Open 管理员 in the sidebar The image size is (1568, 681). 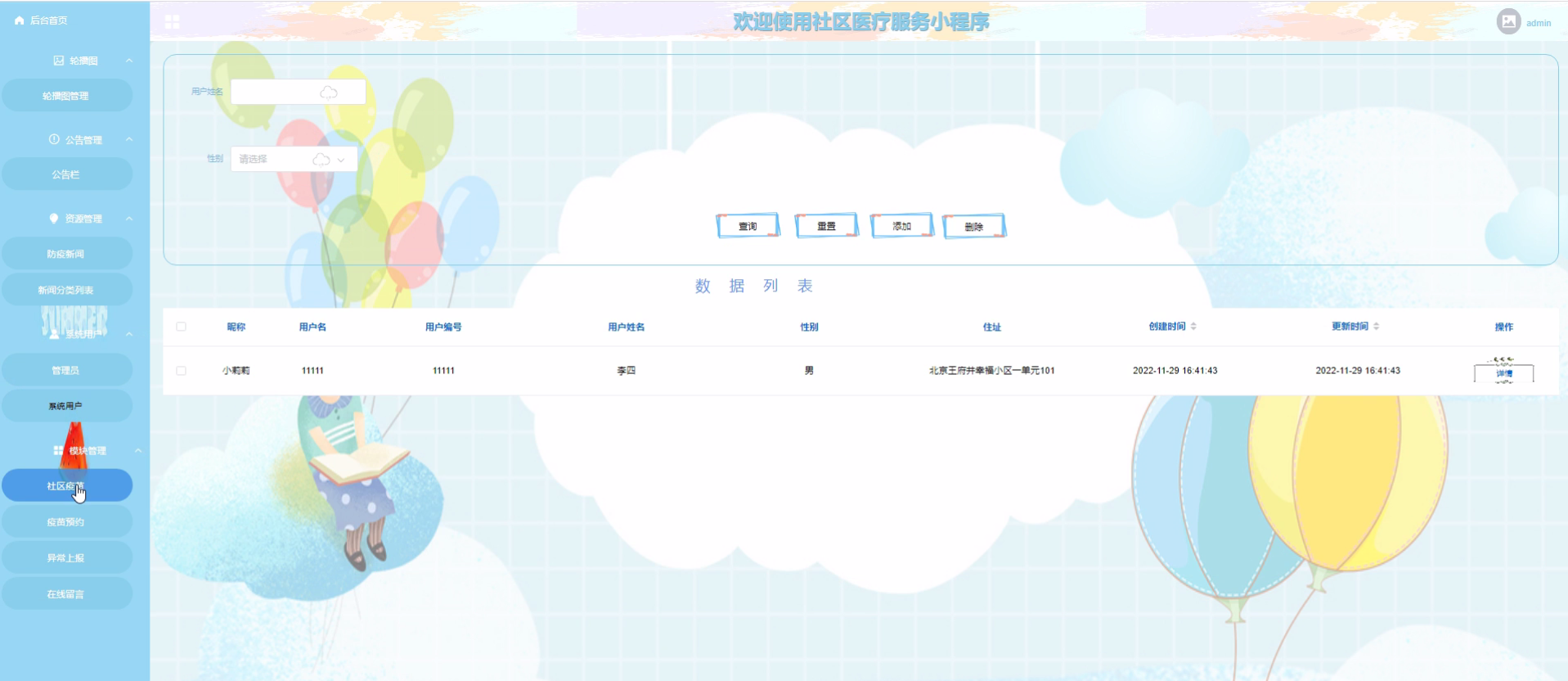click(66, 370)
